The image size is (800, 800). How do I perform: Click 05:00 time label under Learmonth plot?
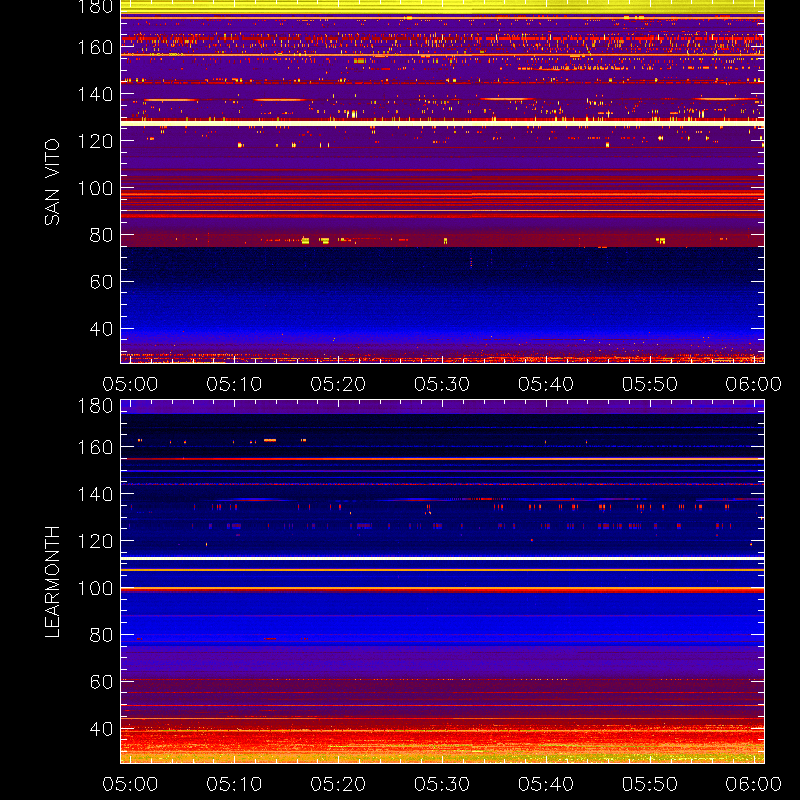[x=130, y=784]
